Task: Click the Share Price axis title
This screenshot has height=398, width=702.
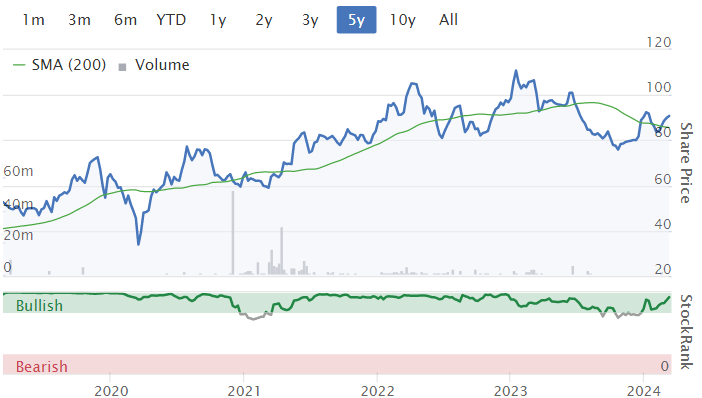Action: (x=685, y=163)
